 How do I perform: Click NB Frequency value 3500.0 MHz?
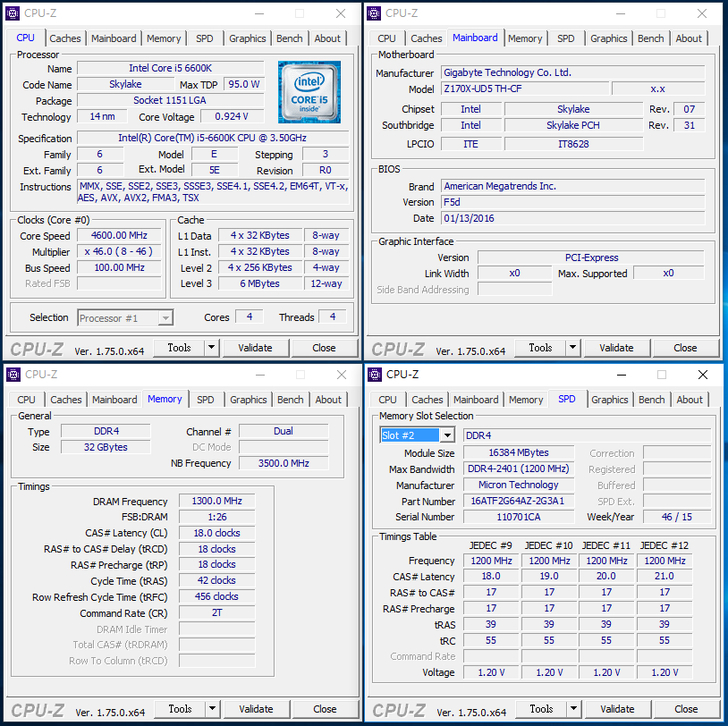pos(284,463)
